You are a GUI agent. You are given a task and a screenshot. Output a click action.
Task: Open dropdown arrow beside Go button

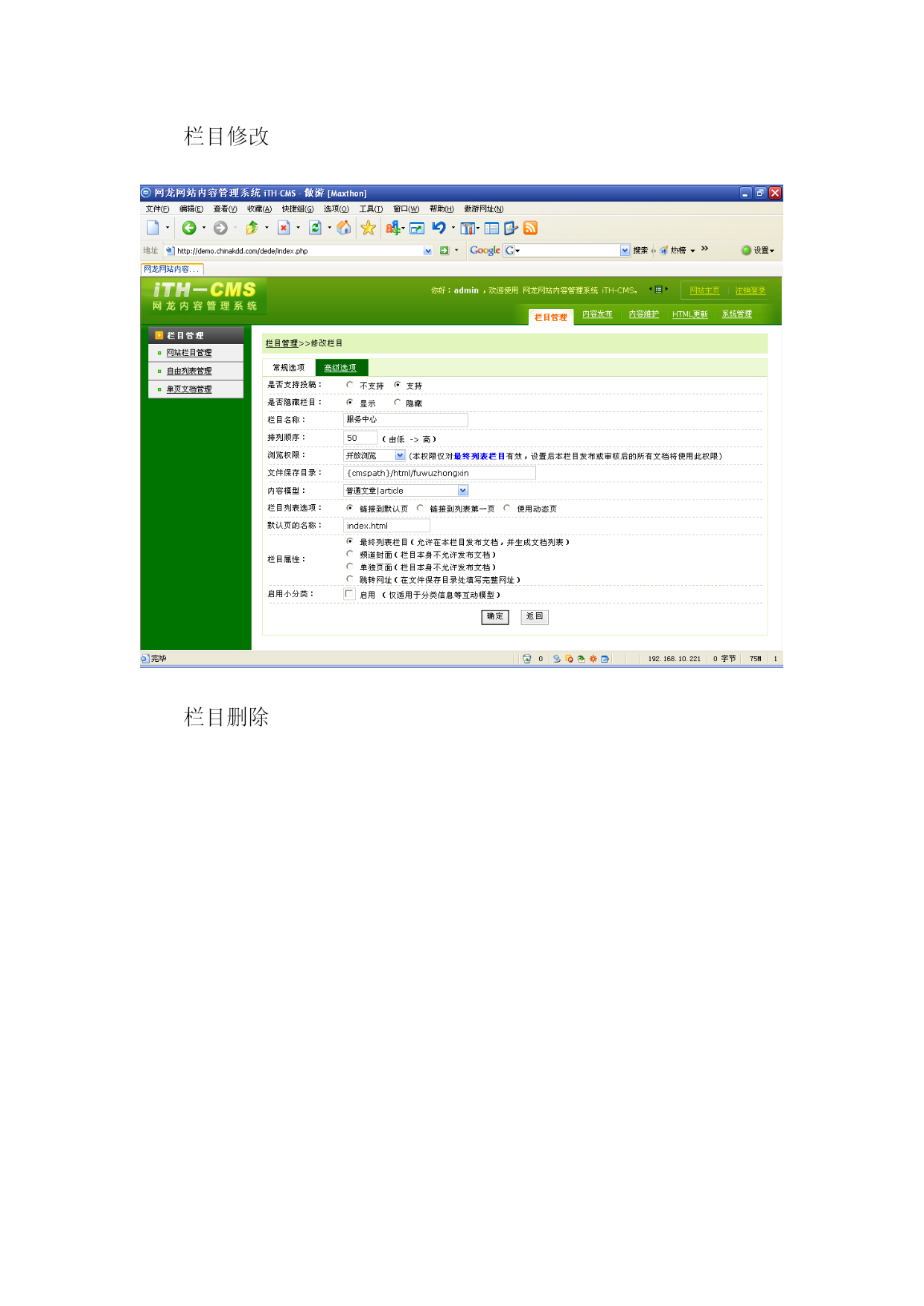coord(456,251)
